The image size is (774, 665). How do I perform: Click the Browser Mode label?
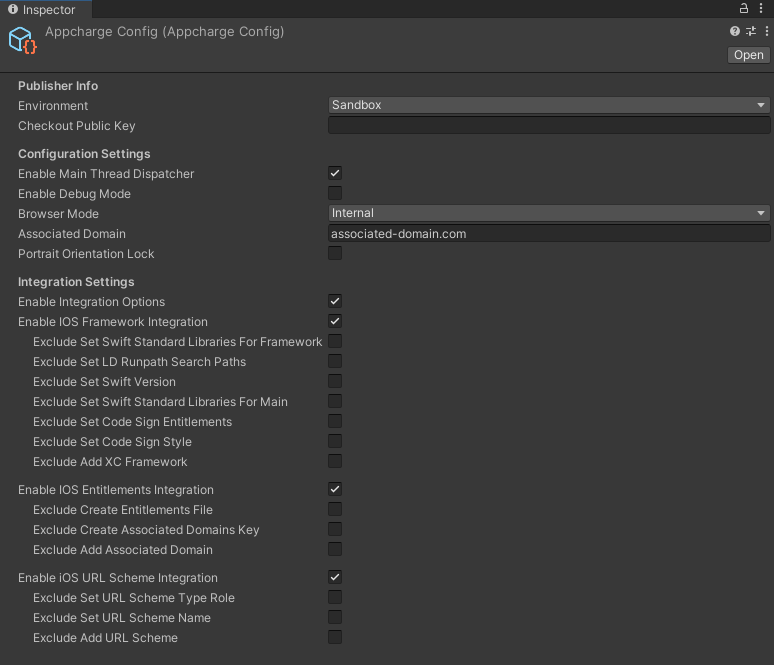click(58, 214)
